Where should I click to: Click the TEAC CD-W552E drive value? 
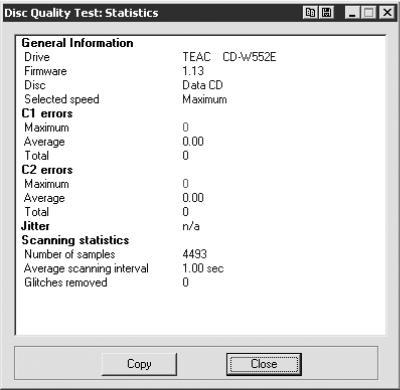pos(229,57)
